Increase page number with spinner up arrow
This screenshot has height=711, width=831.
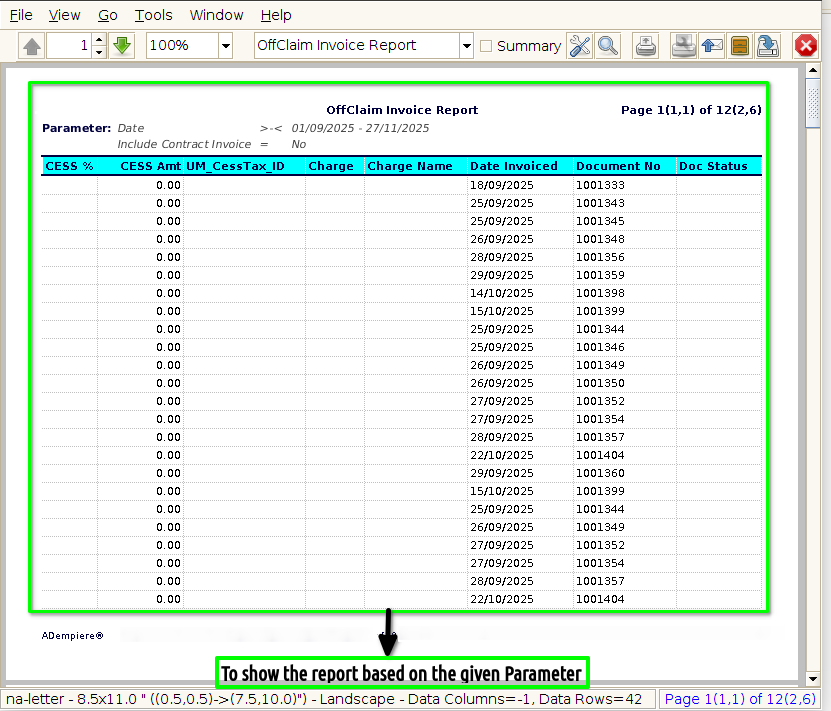pyautogui.click(x=99, y=40)
